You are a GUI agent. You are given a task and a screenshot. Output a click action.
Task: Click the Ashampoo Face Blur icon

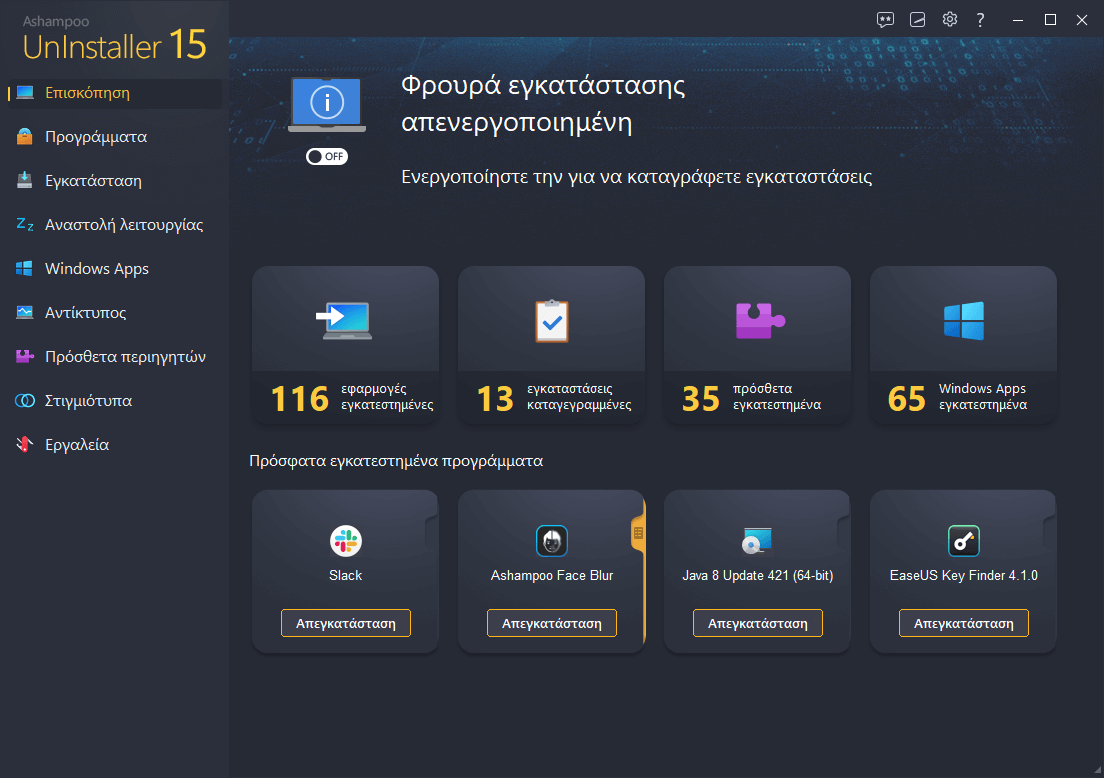(x=551, y=541)
